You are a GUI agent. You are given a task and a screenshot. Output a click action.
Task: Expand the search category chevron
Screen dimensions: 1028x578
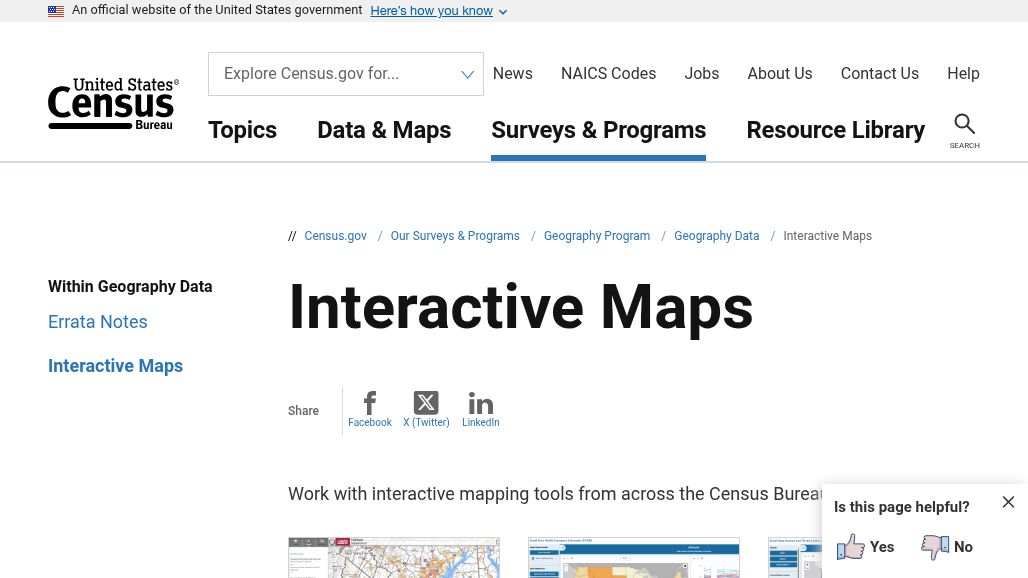tap(467, 73)
